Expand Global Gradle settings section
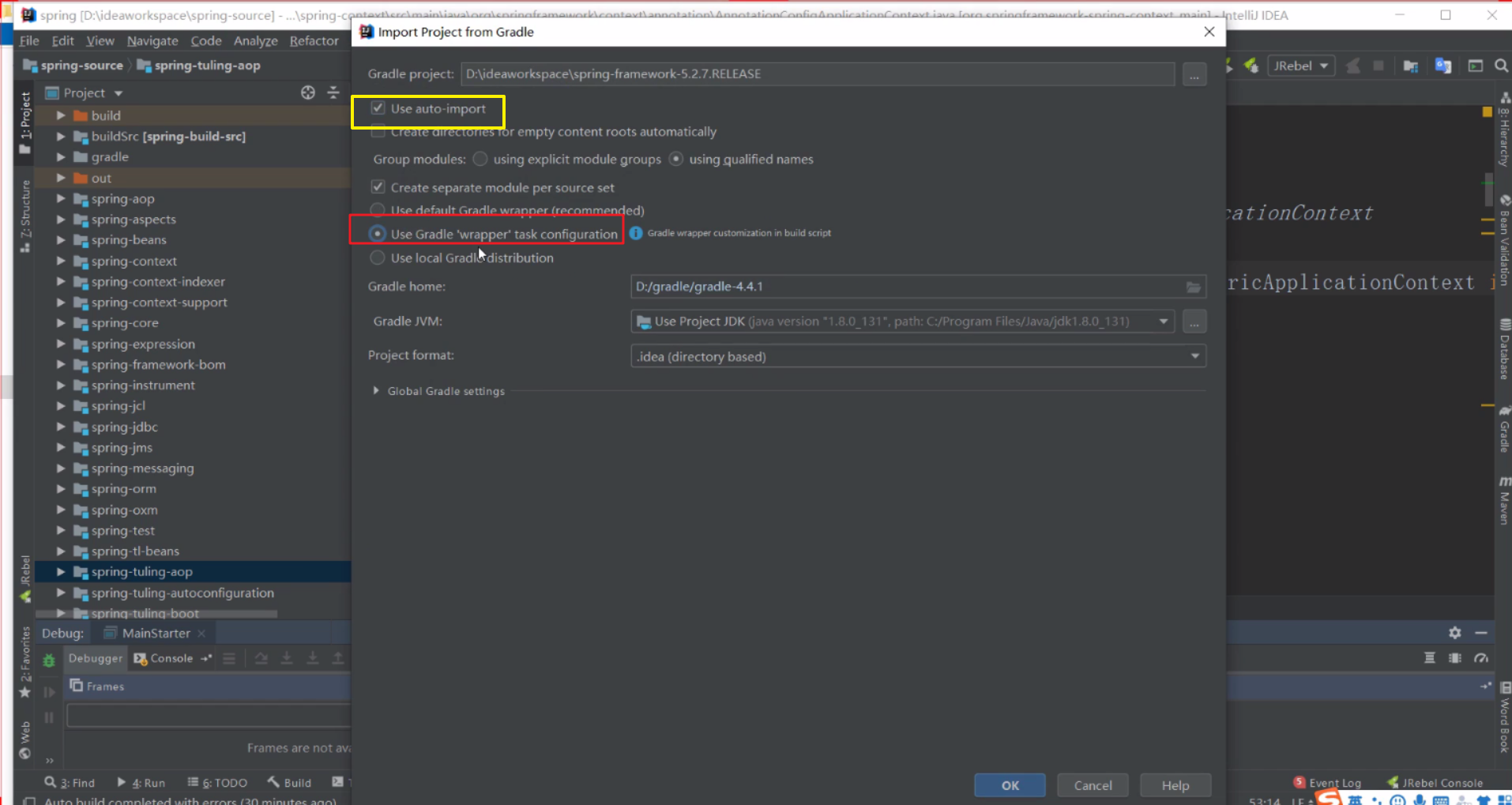 pos(376,391)
